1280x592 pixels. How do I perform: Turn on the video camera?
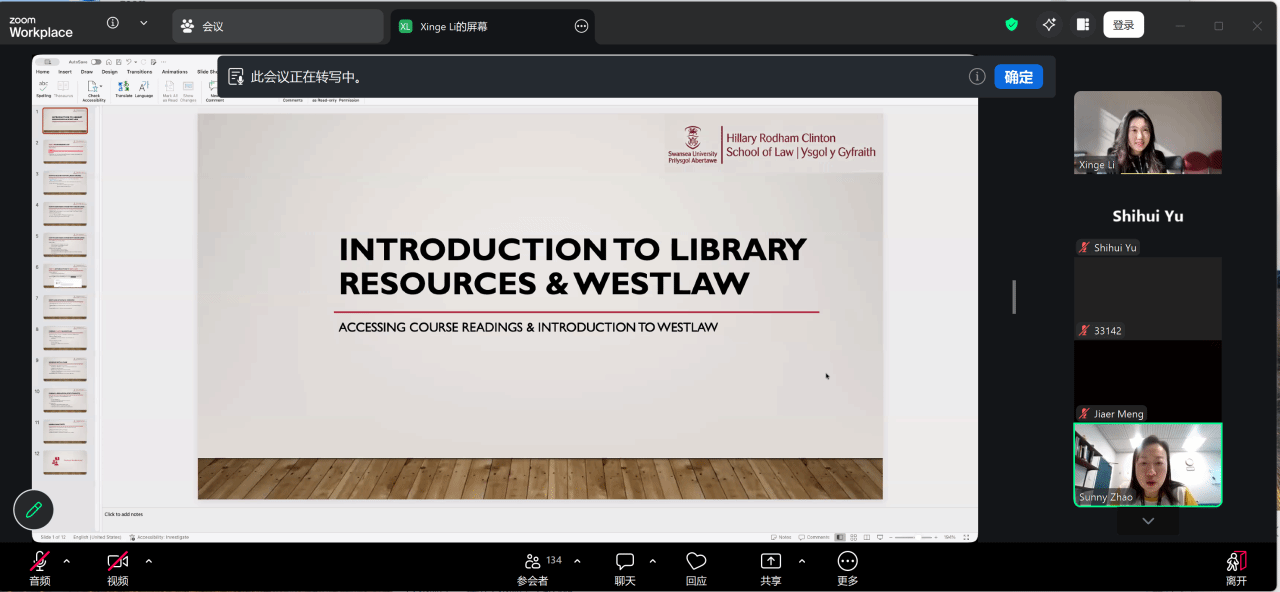118,562
